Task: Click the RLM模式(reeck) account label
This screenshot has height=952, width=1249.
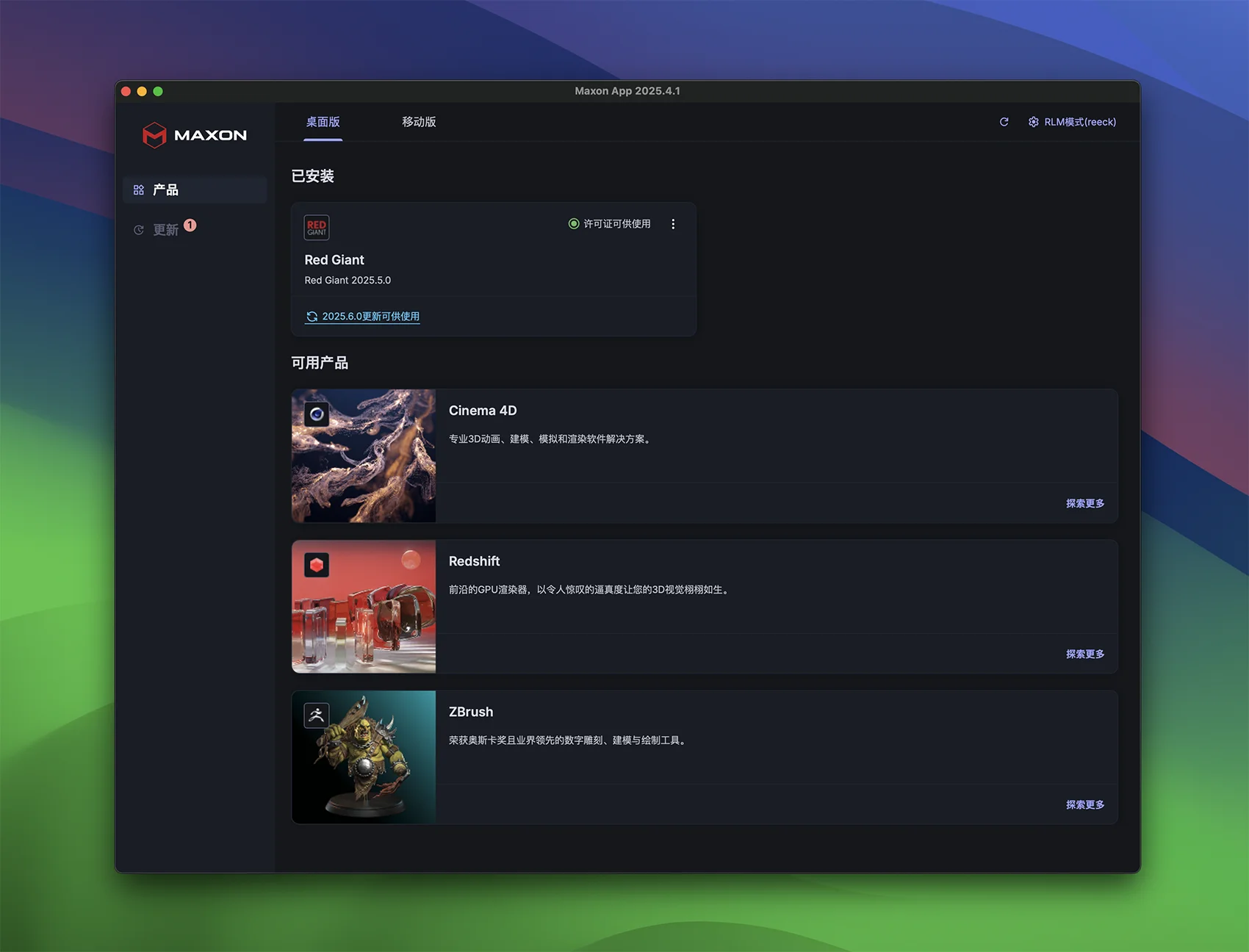Action: pyautogui.click(x=1080, y=122)
